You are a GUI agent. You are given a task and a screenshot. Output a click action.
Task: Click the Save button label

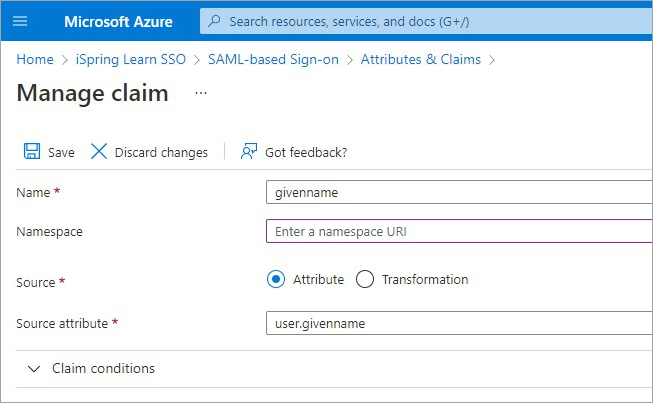click(x=61, y=152)
